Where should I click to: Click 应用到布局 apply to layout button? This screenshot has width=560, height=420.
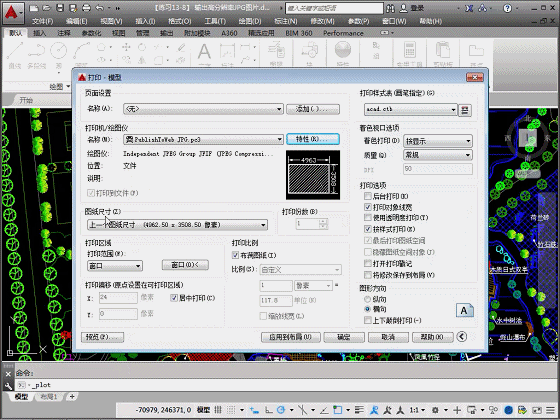(291, 337)
